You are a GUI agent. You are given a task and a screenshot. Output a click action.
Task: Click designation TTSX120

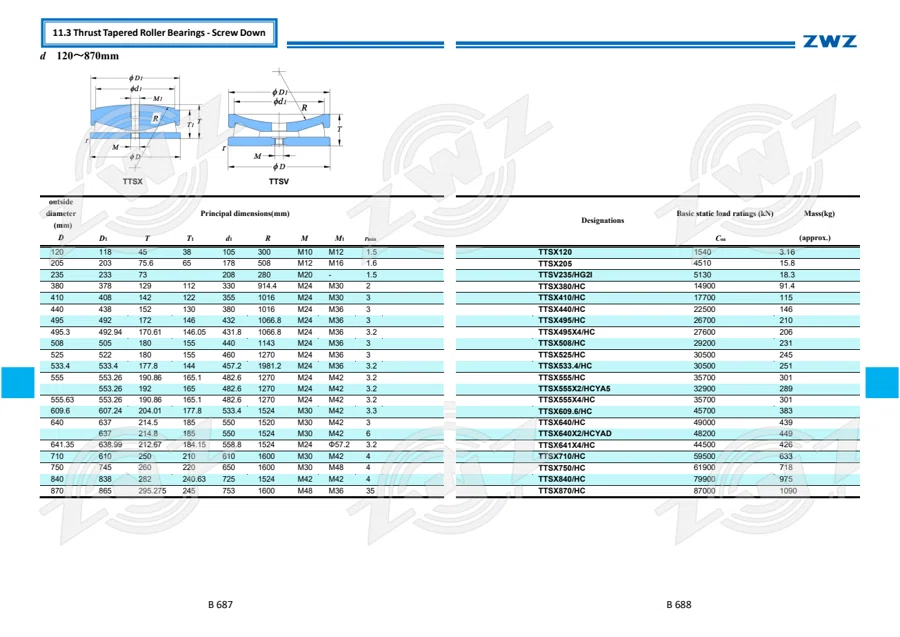(x=555, y=252)
